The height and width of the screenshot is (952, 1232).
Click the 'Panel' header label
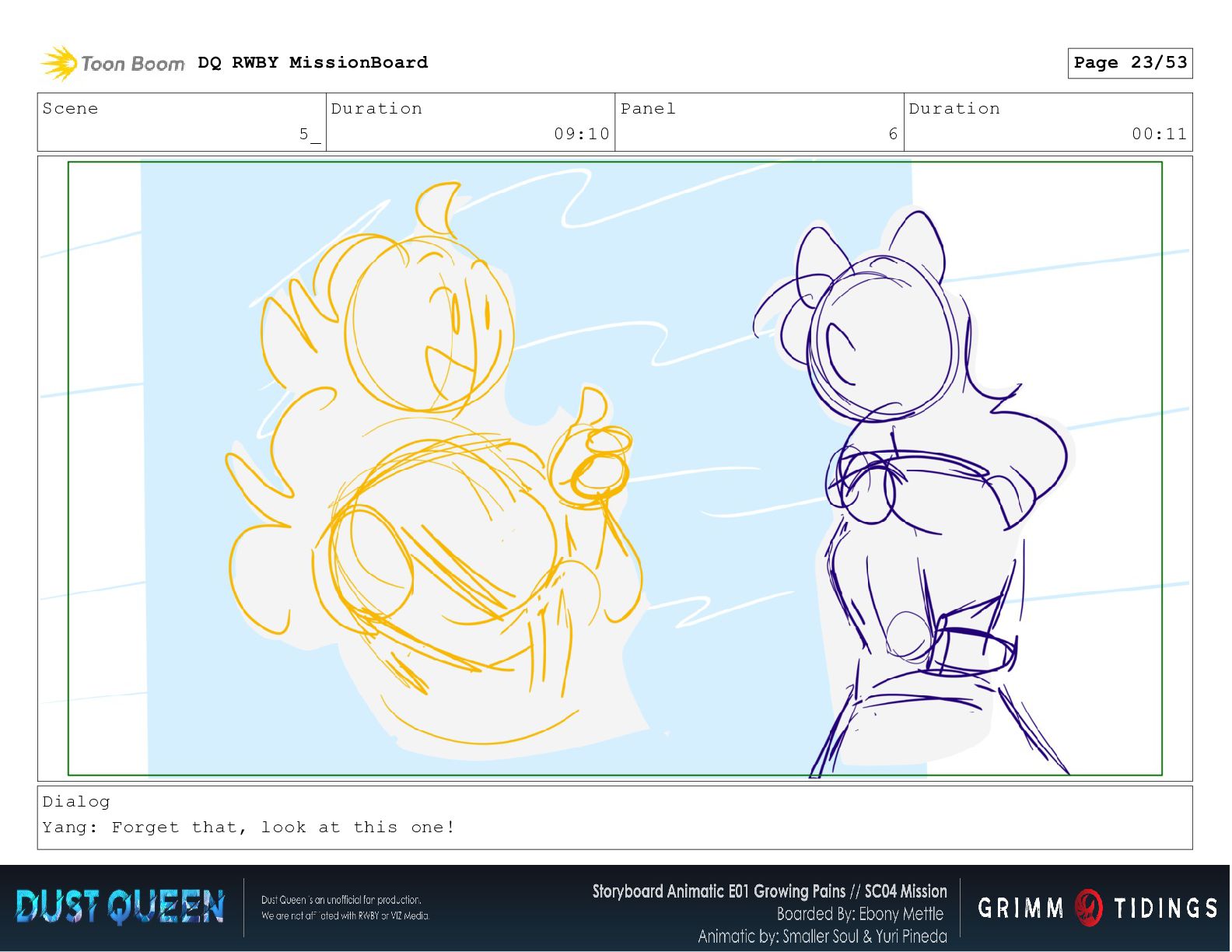[648, 108]
